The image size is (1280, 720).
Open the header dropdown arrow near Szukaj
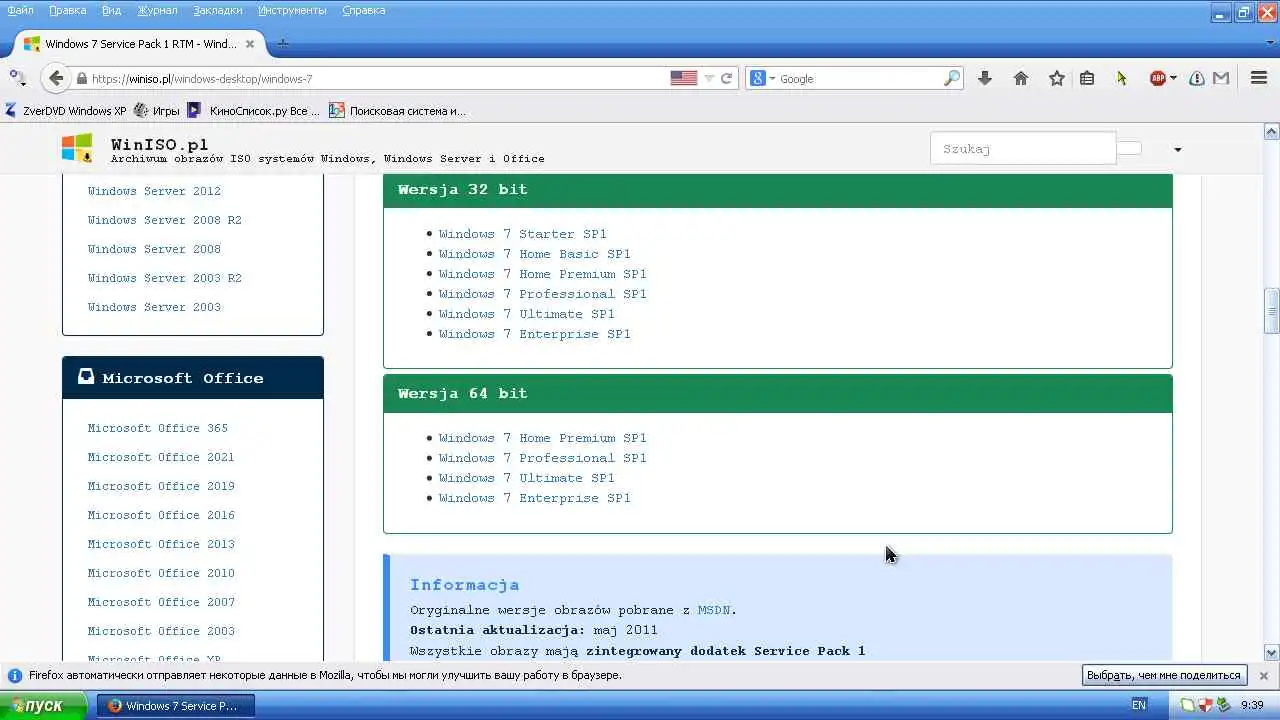[x=1177, y=150]
